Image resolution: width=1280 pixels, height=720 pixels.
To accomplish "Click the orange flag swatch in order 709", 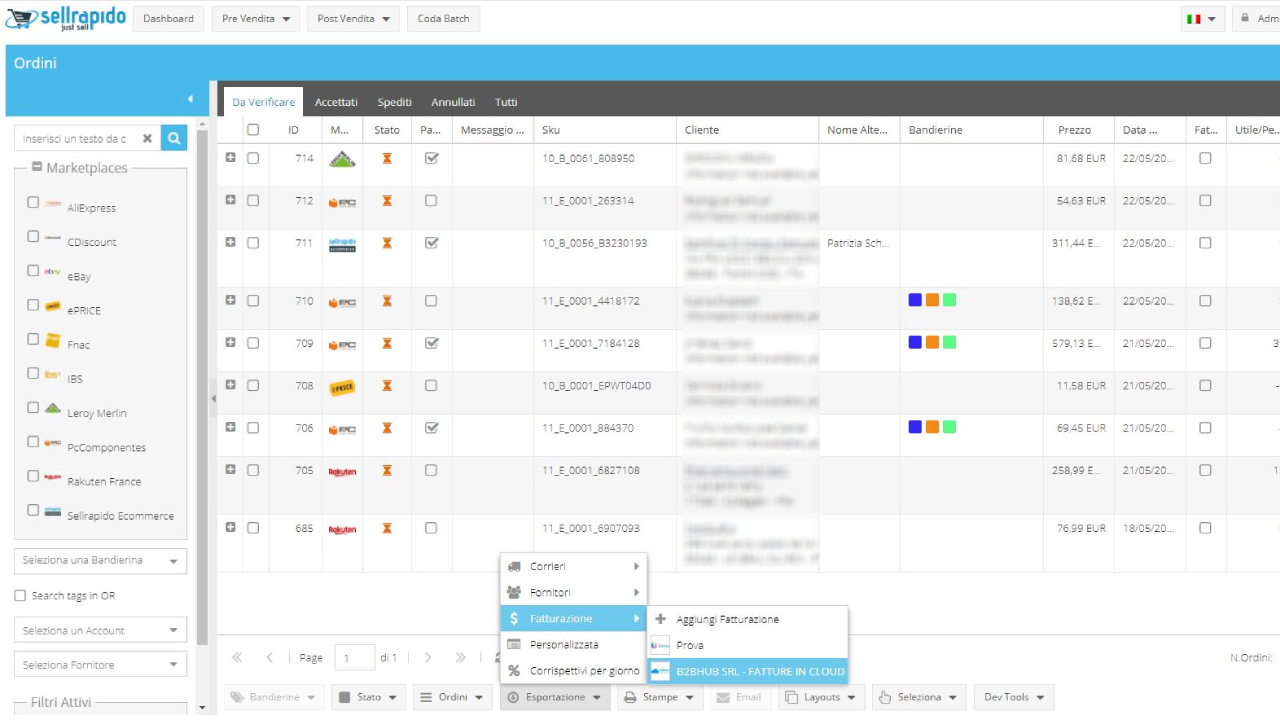I will point(932,342).
